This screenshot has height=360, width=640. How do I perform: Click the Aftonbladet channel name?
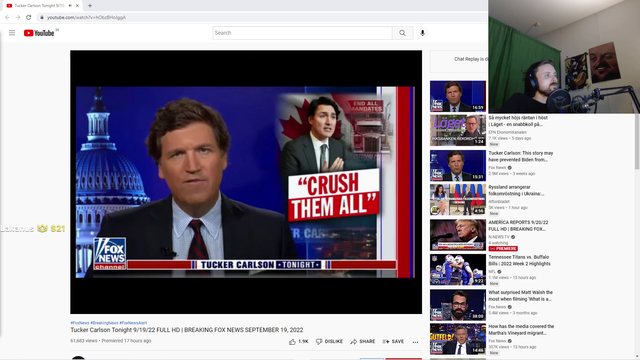coord(499,202)
